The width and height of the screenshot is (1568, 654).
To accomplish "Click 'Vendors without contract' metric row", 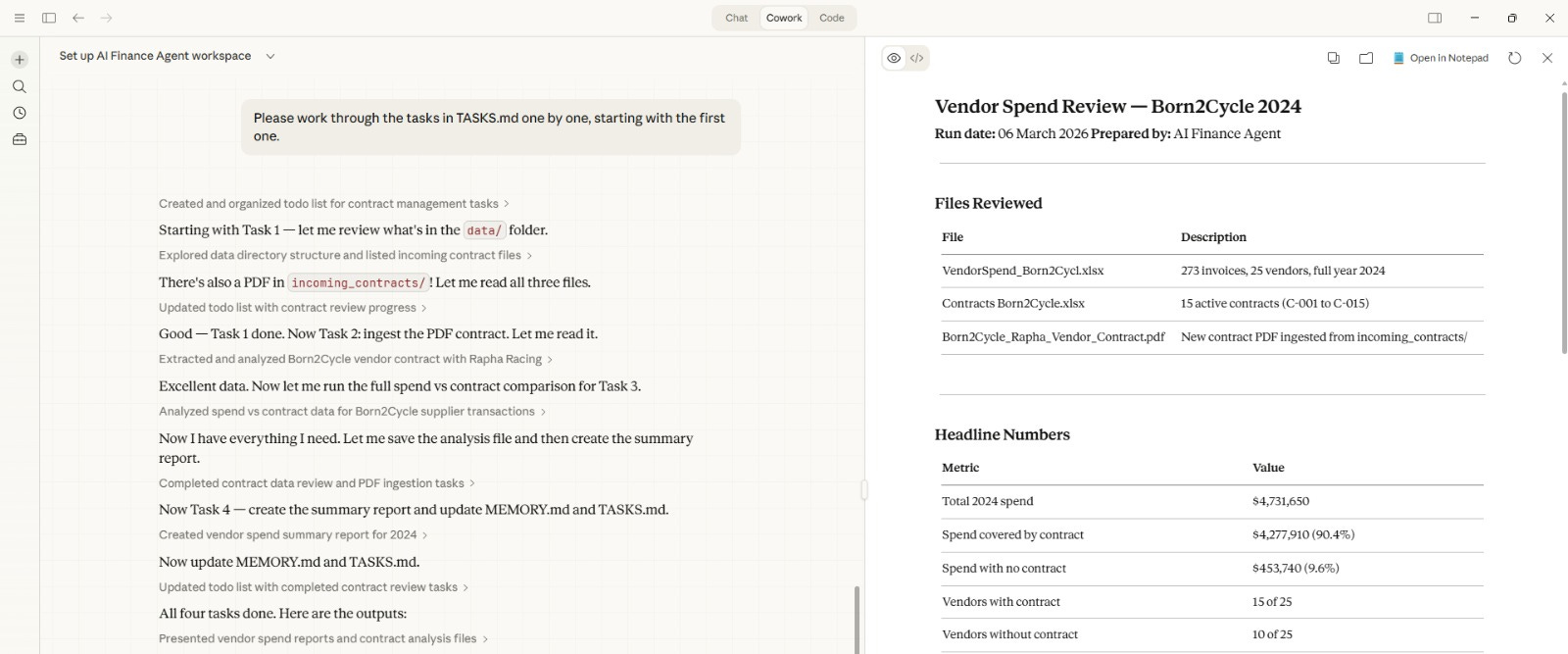I will click(x=1212, y=635).
